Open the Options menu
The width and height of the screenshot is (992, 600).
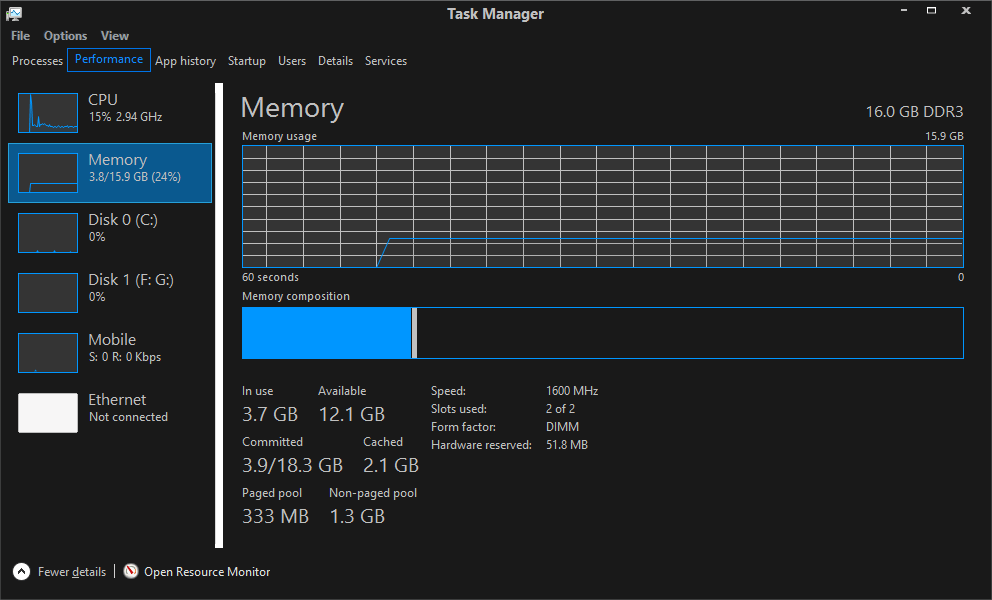[65, 36]
